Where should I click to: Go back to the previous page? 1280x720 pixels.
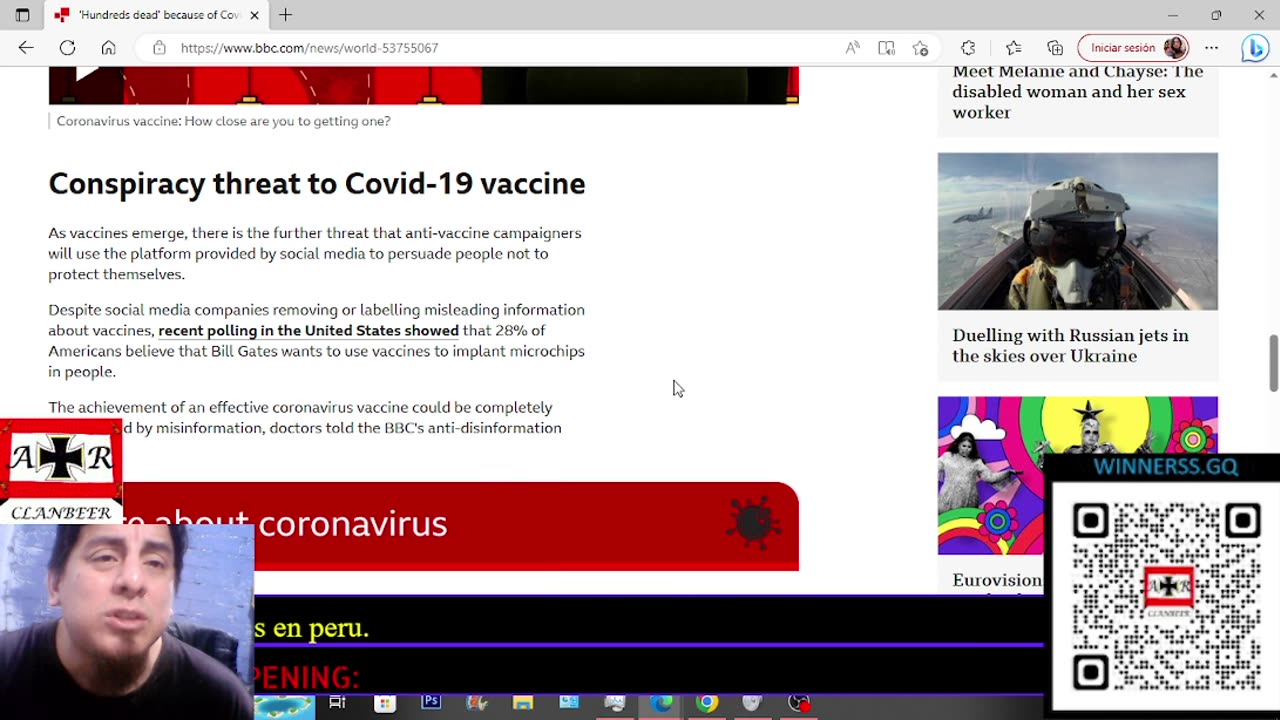tap(26, 48)
